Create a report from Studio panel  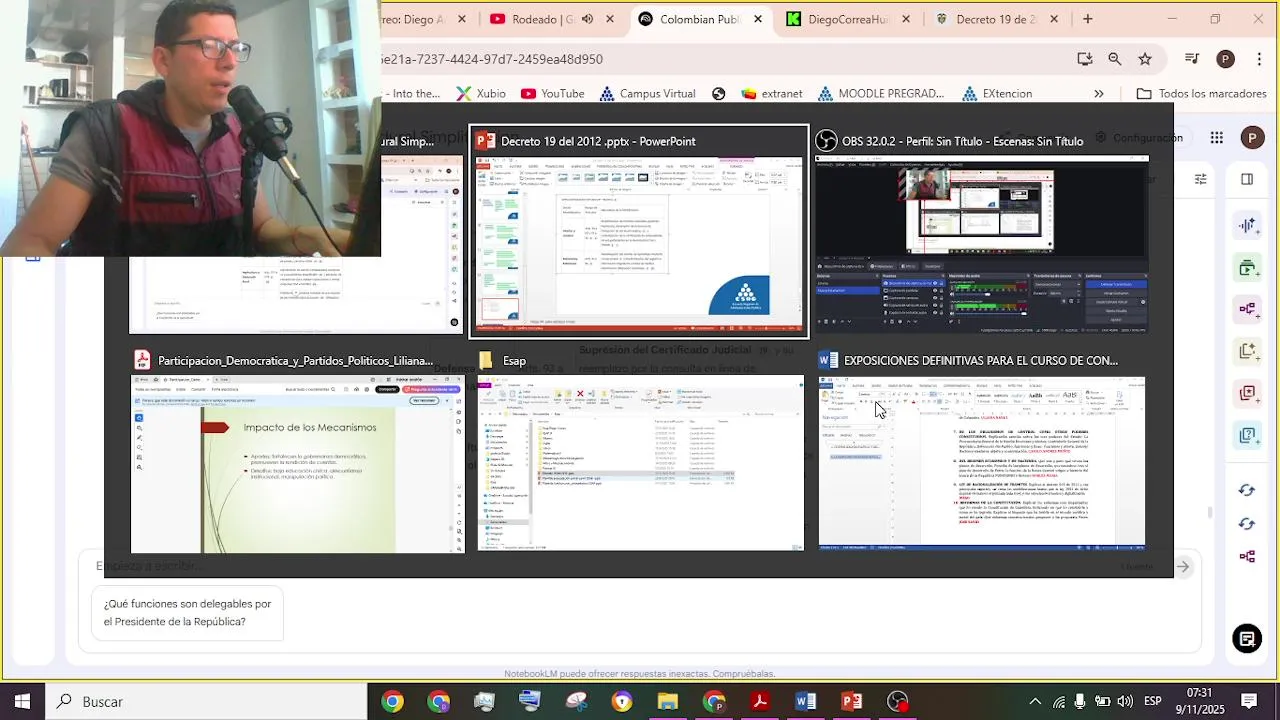1247,351
